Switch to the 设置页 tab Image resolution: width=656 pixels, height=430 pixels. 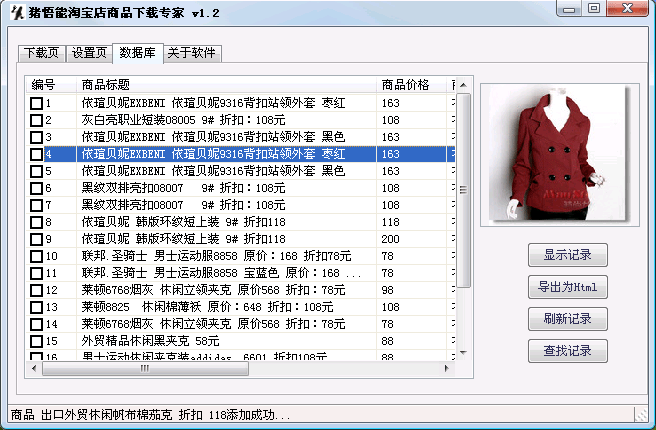click(x=89, y=54)
